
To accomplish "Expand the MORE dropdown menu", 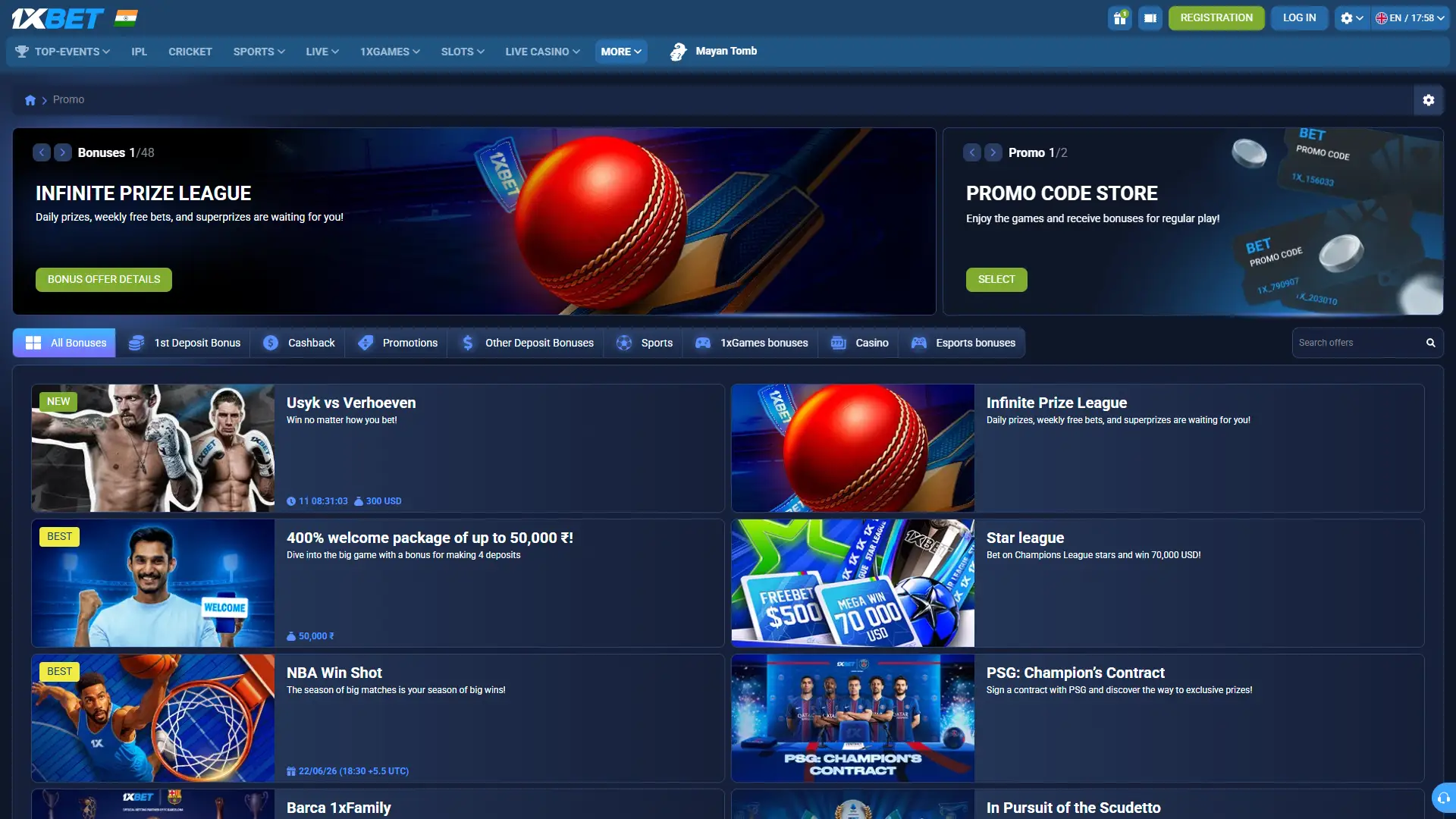I will coord(621,52).
